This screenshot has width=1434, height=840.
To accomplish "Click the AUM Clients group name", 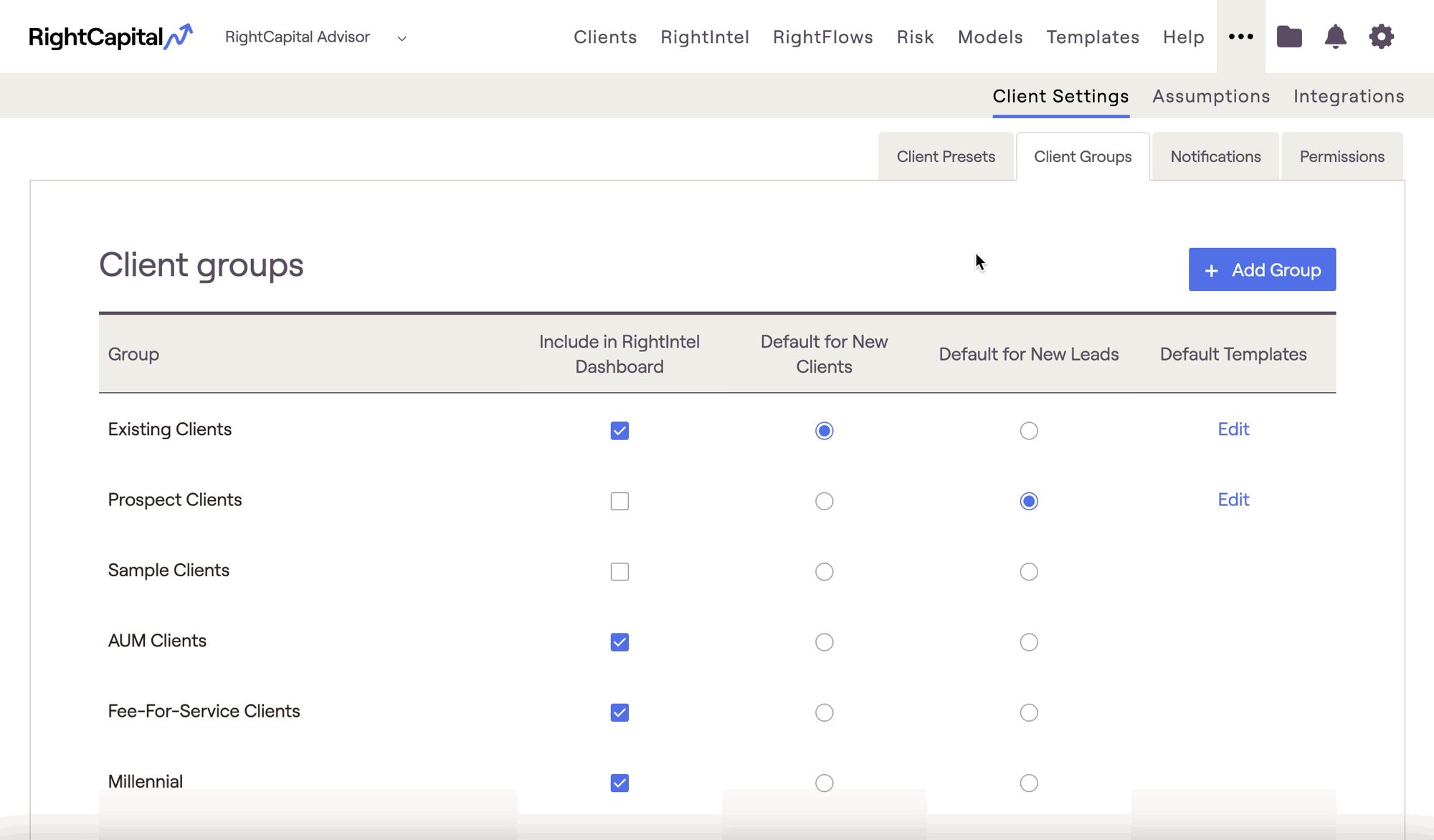I will click(x=157, y=641).
